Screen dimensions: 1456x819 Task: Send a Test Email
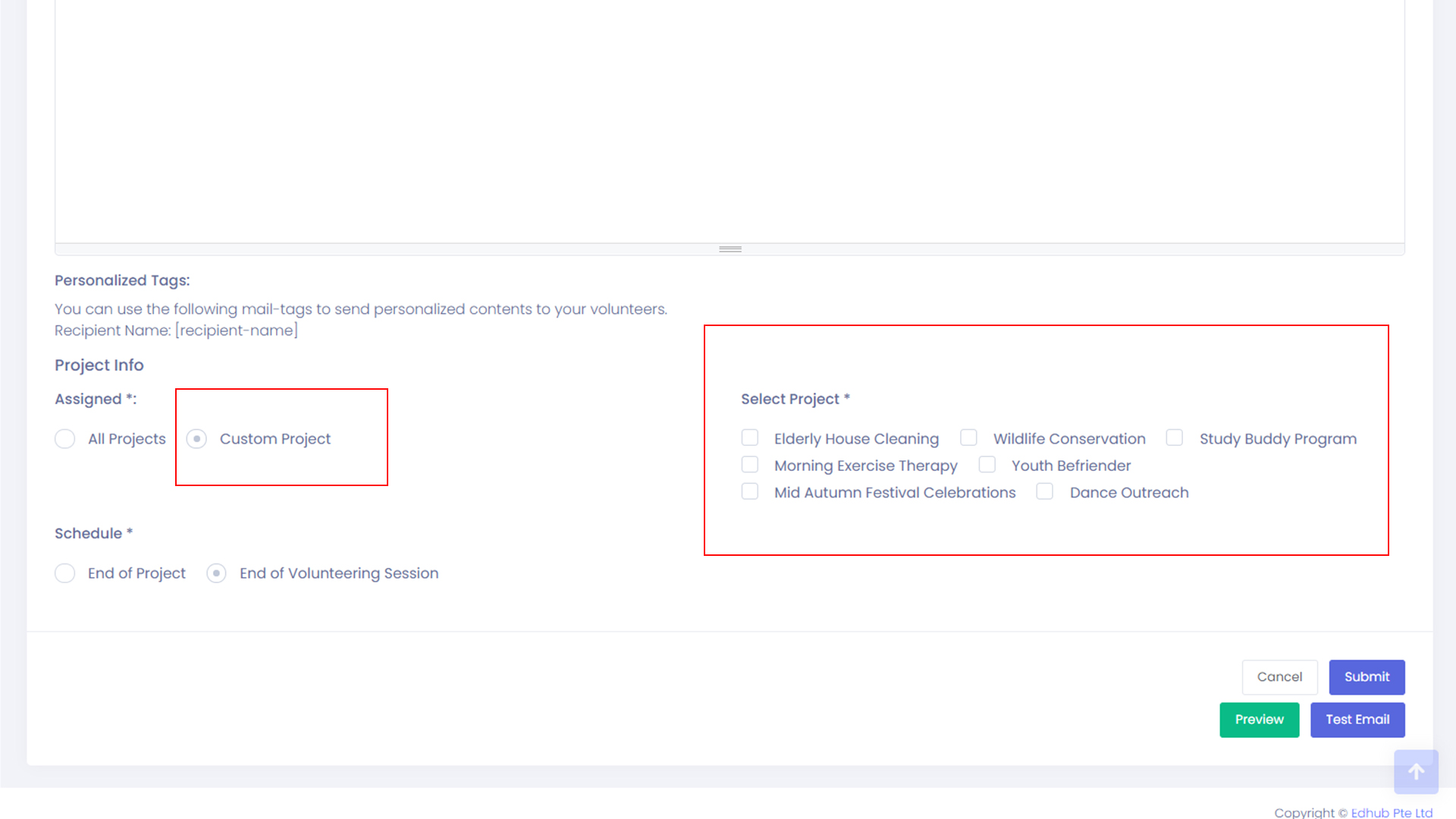tap(1357, 720)
